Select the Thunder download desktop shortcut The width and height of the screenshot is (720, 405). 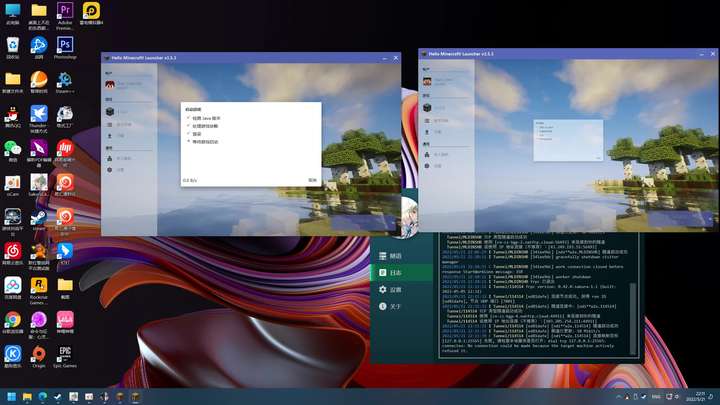pos(39,118)
